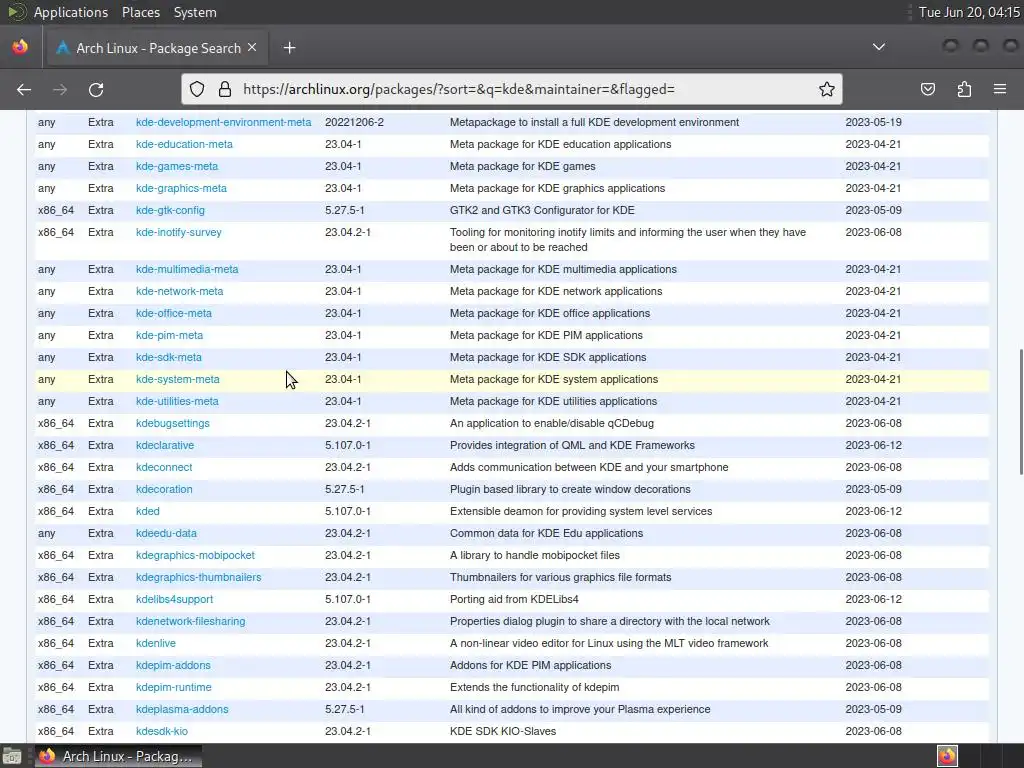Open kdelibs4support package link
1024x768 pixels.
point(174,600)
